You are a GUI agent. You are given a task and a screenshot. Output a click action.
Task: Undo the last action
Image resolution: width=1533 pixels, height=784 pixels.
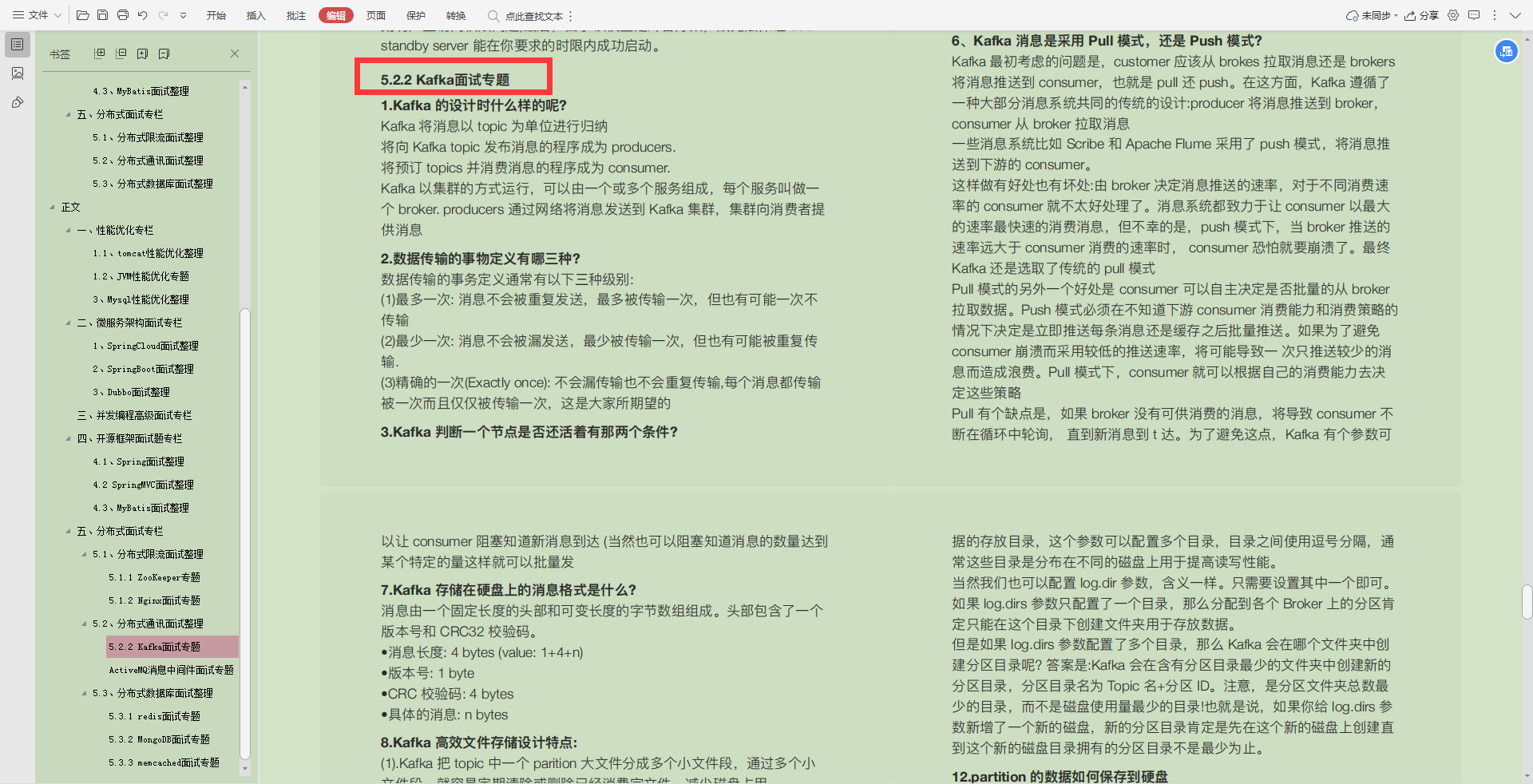[143, 15]
